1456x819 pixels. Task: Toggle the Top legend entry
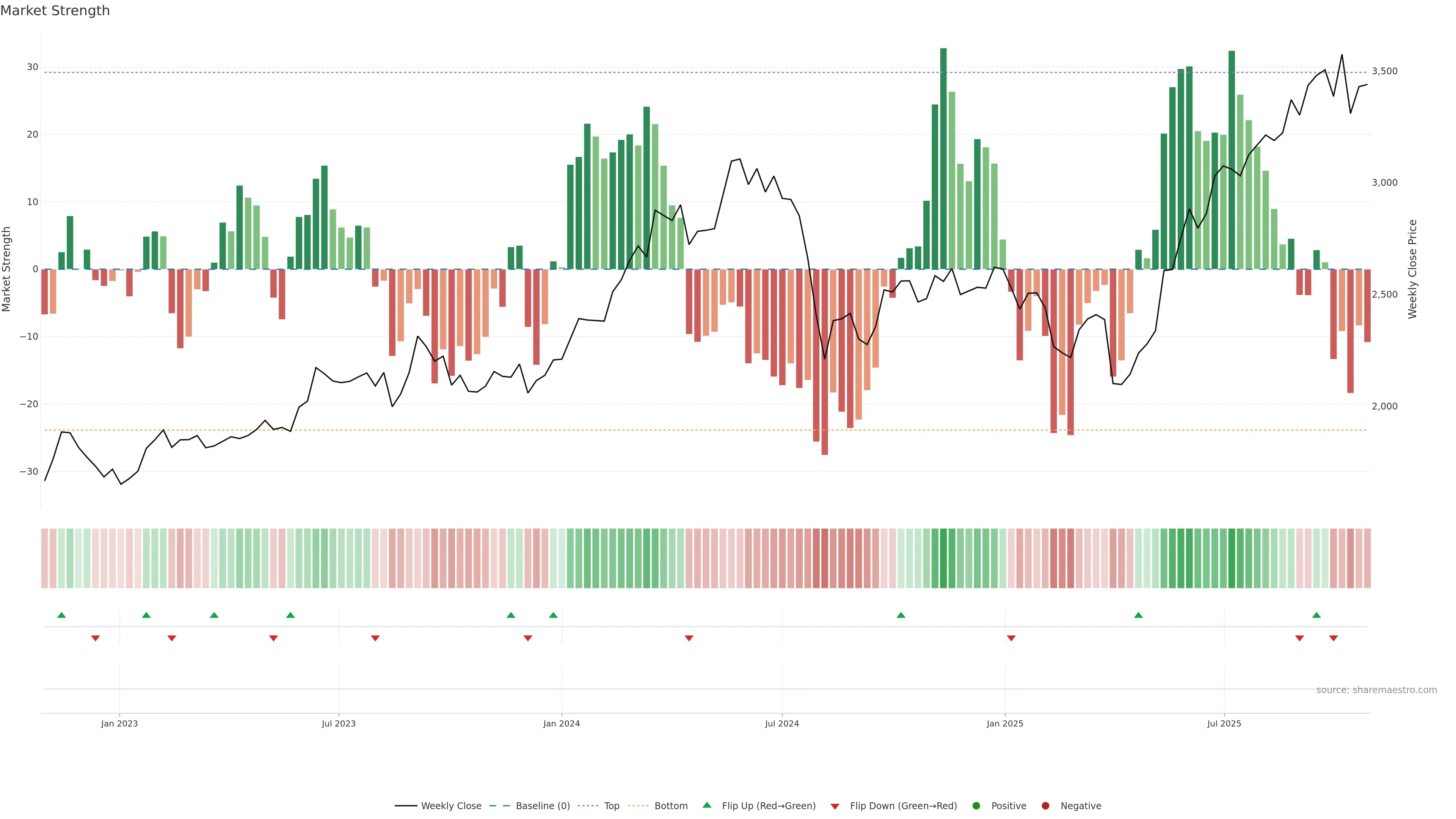pos(611,805)
